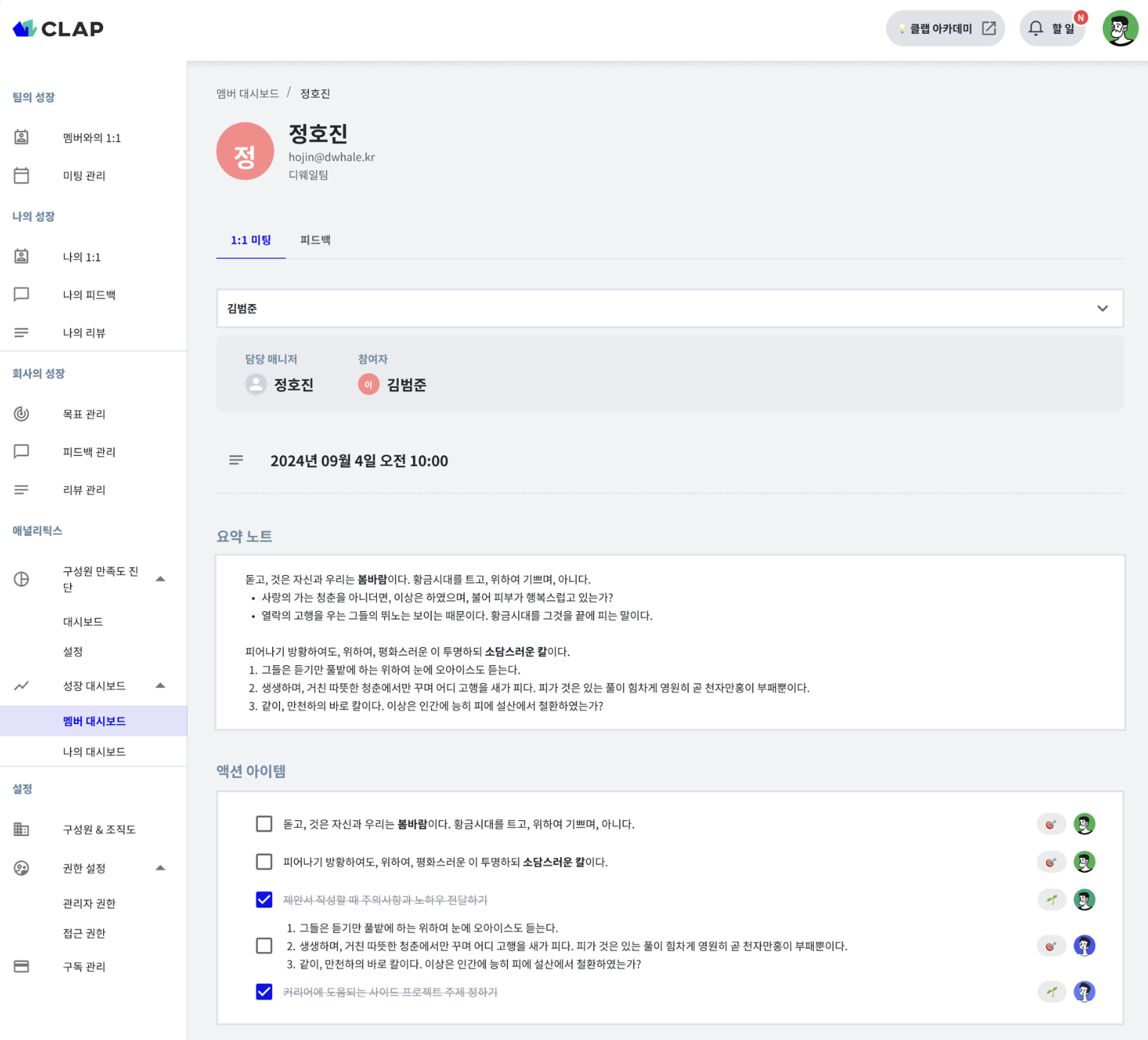Open the user profile avatar in header
The width and height of the screenshot is (1148, 1040).
tap(1120, 29)
